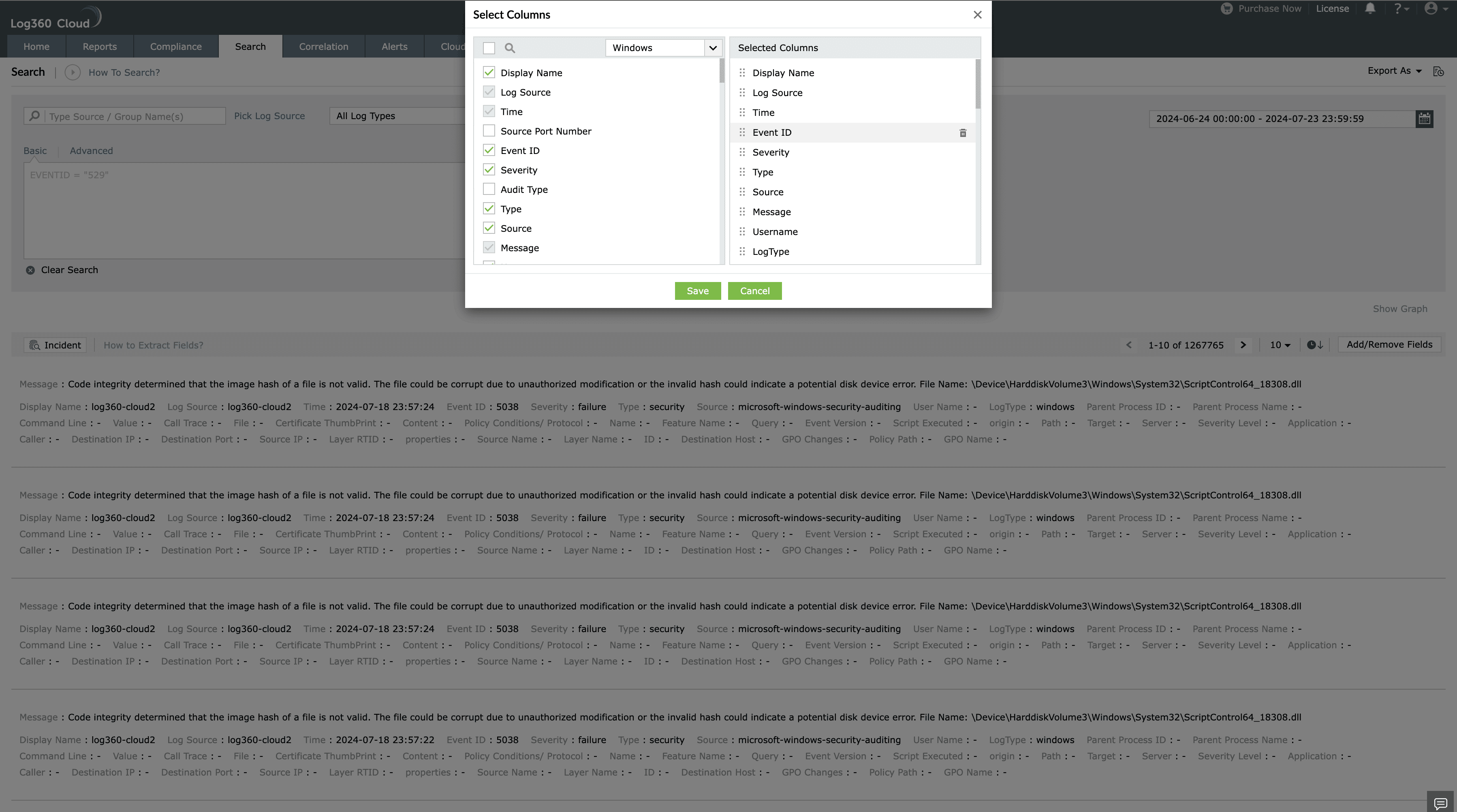Open the All Log Types dropdown

pos(396,116)
